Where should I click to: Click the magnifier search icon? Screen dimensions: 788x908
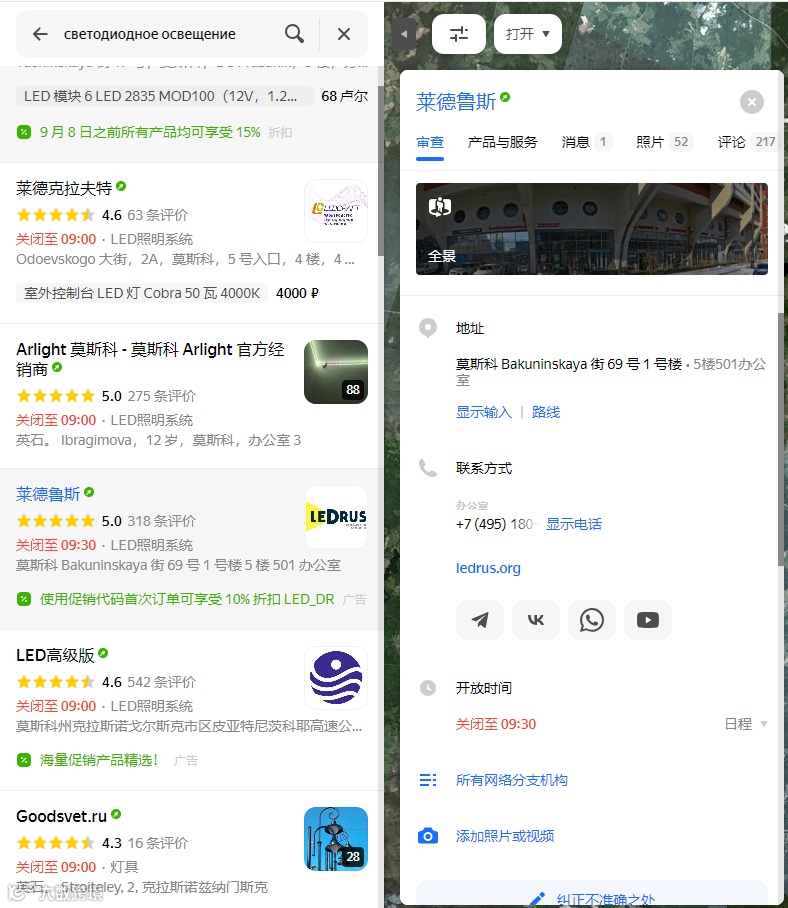click(x=294, y=34)
